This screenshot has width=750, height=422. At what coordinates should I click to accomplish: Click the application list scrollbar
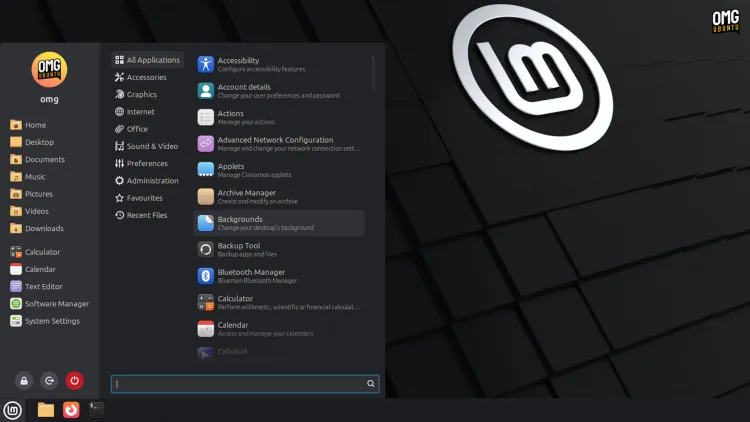tap(373, 73)
